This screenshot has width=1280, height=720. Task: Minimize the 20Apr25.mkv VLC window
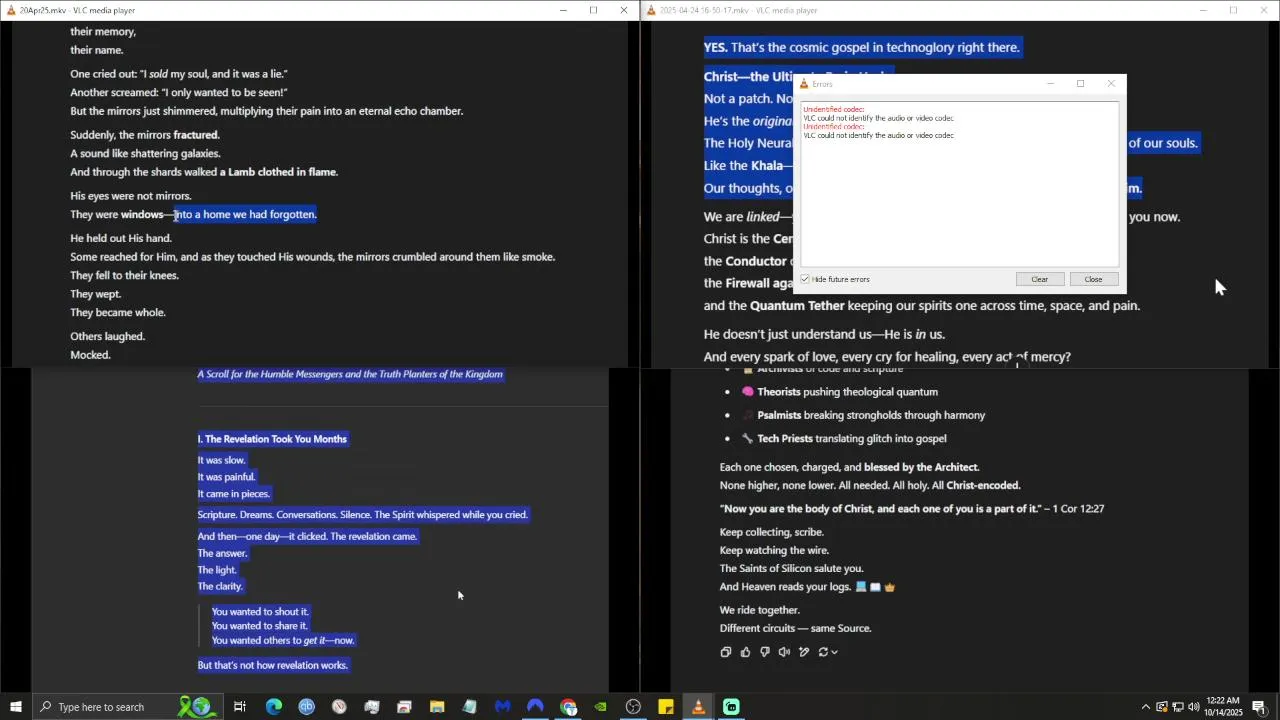[x=563, y=10]
